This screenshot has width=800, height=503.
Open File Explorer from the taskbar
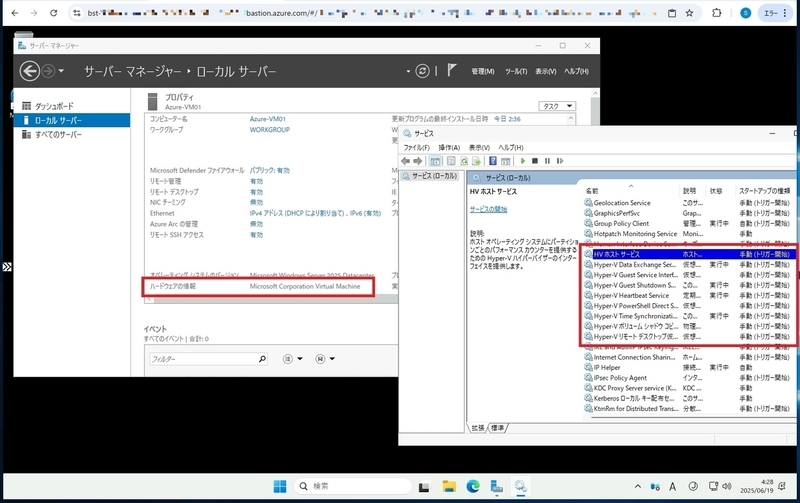[x=449, y=487]
